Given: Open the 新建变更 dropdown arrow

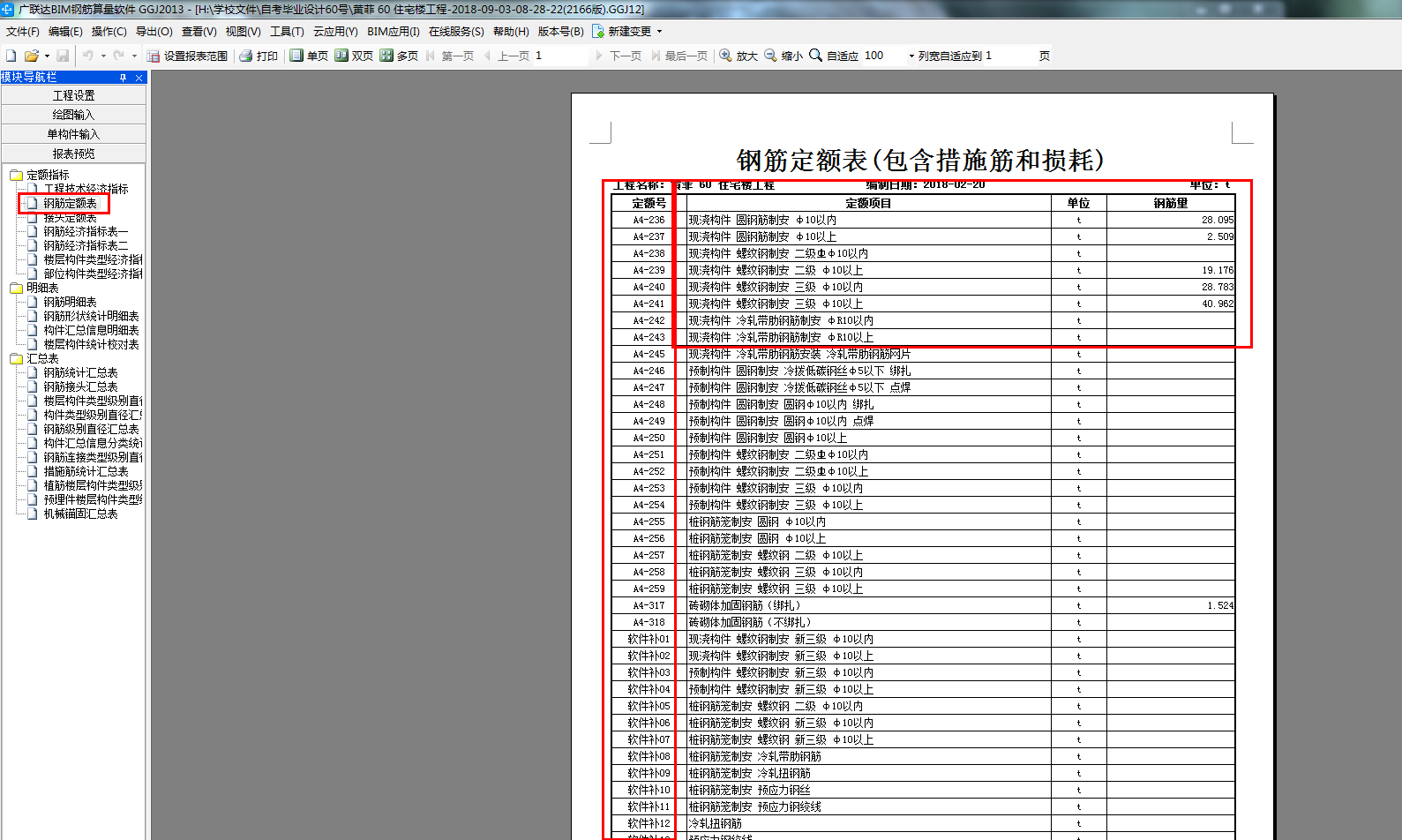Looking at the screenshot, I should [x=659, y=31].
